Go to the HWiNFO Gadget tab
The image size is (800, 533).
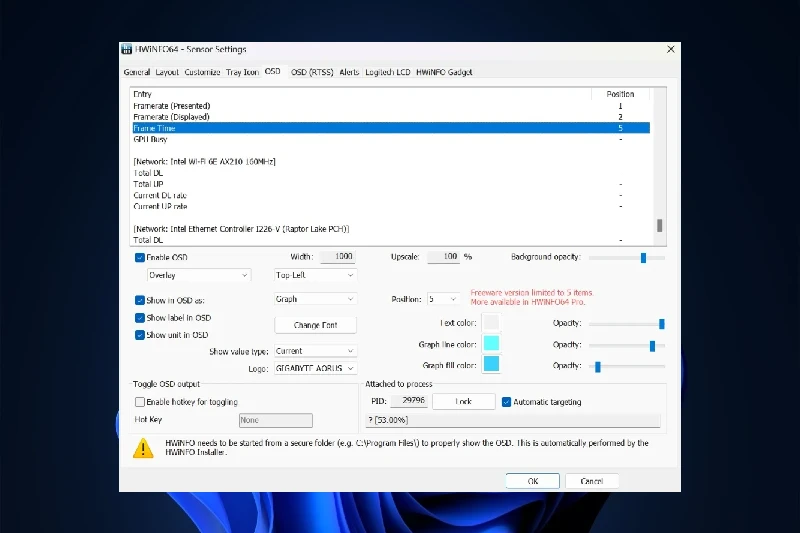(444, 72)
